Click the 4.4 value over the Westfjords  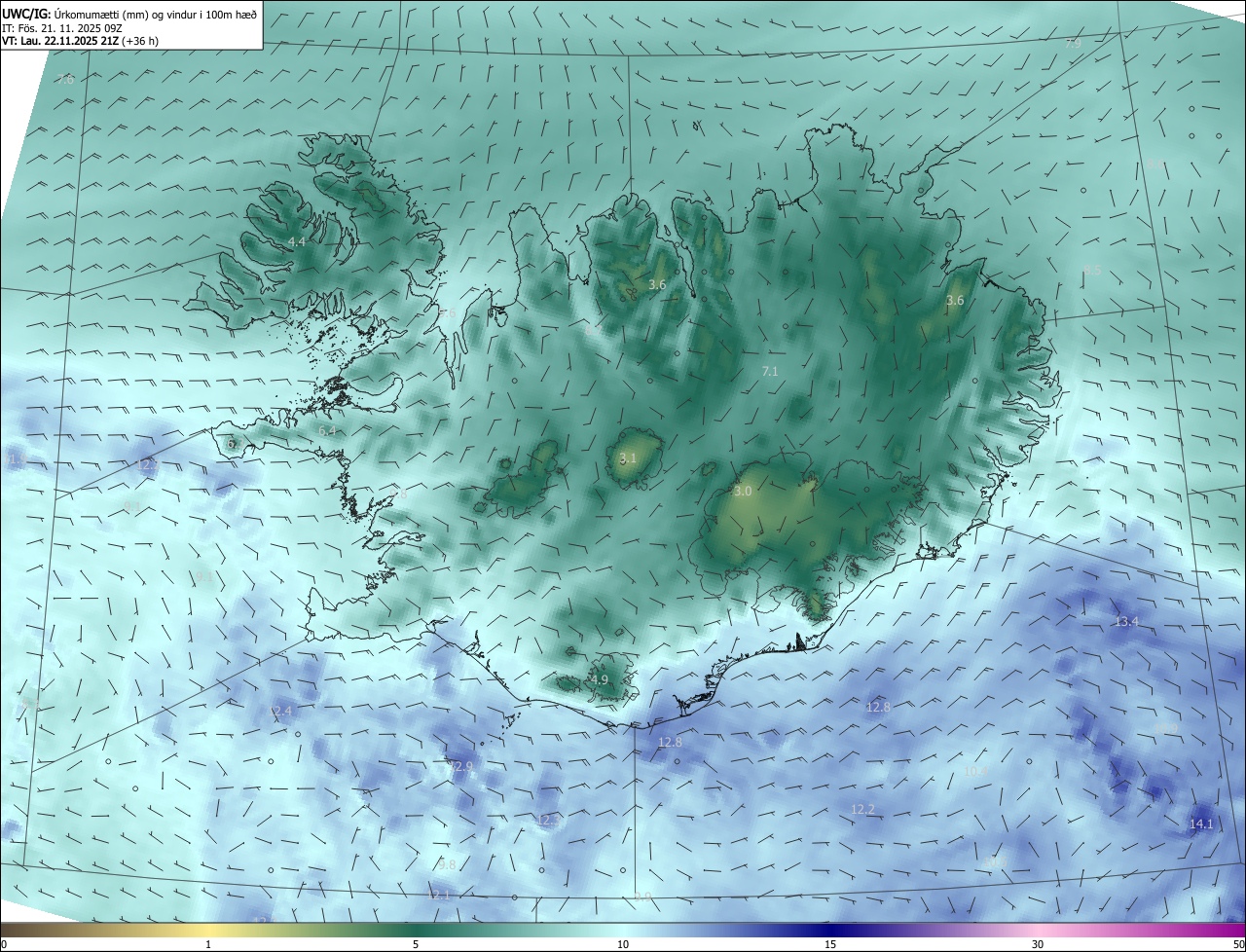click(x=297, y=241)
